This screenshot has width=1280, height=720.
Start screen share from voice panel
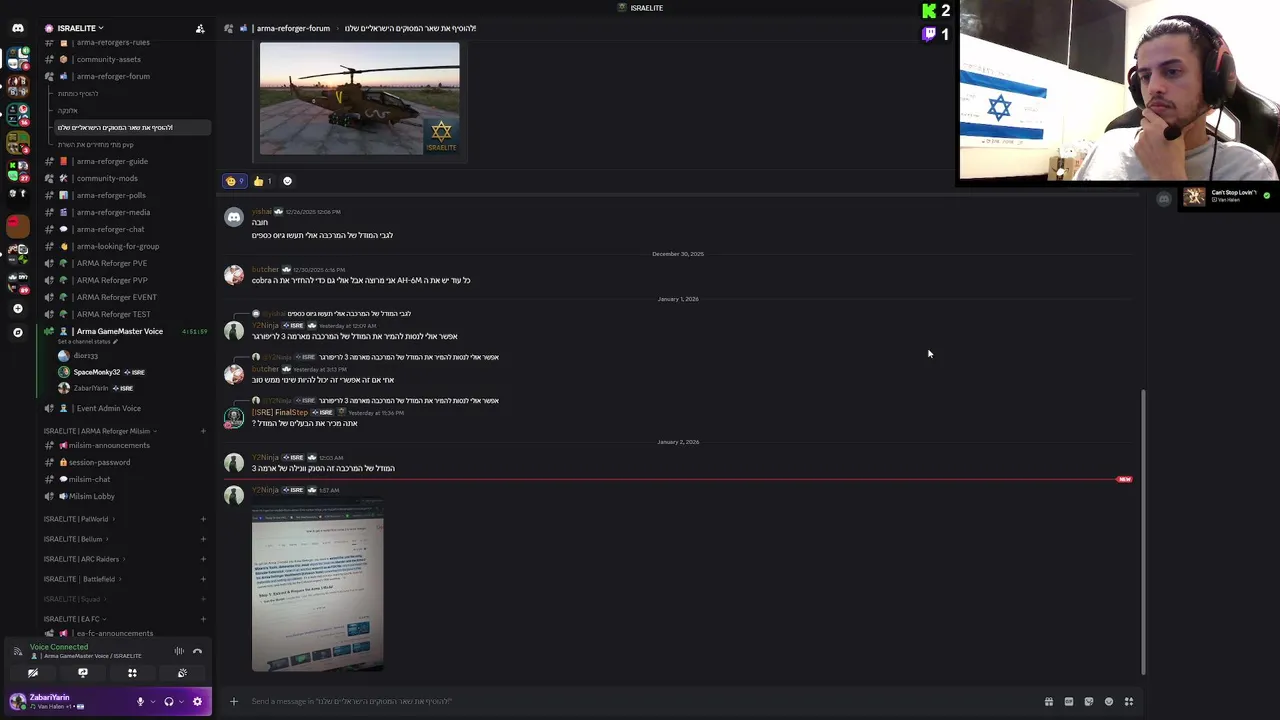click(83, 673)
